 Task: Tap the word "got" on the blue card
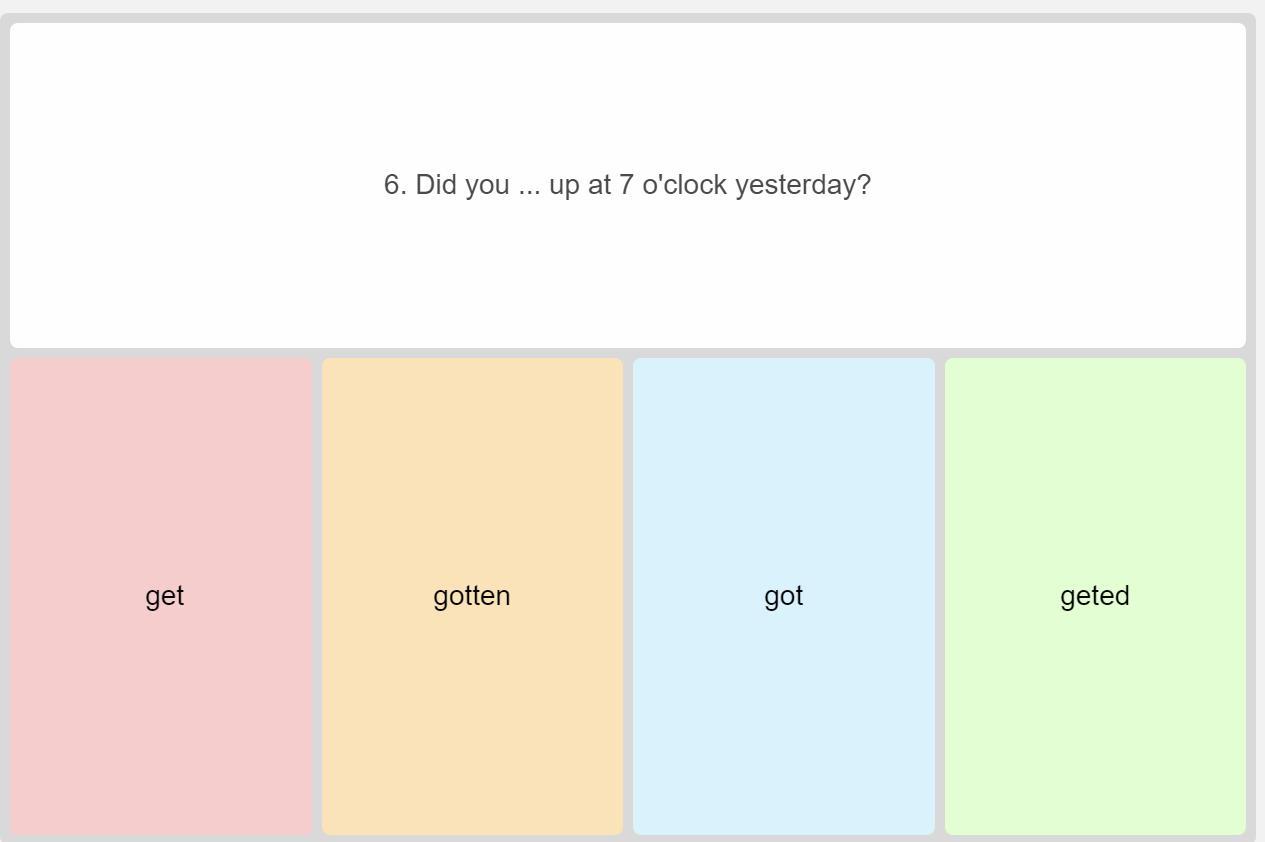point(784,596)
